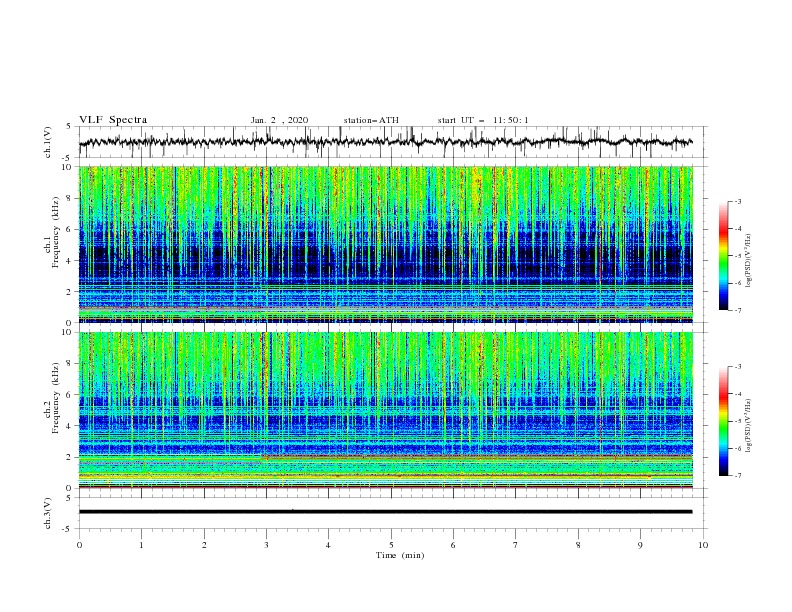Select the "ch.1 Frequency (kHz)" axis label
The width and height of the screenshot is (792, 612).
point(52,233)
